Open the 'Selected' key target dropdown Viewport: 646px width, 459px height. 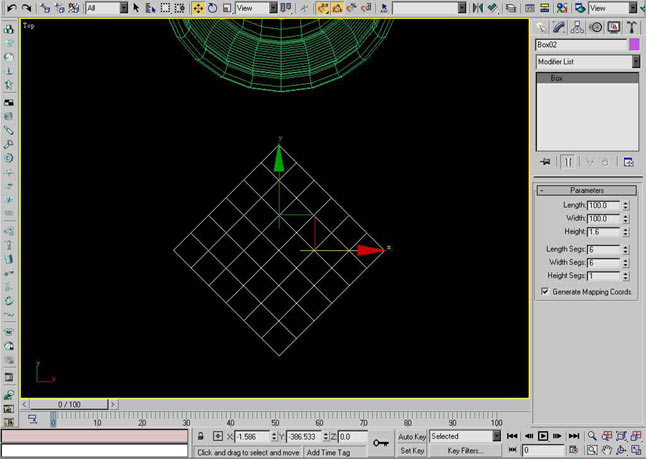pyautogui.click(x=465, y=436)
